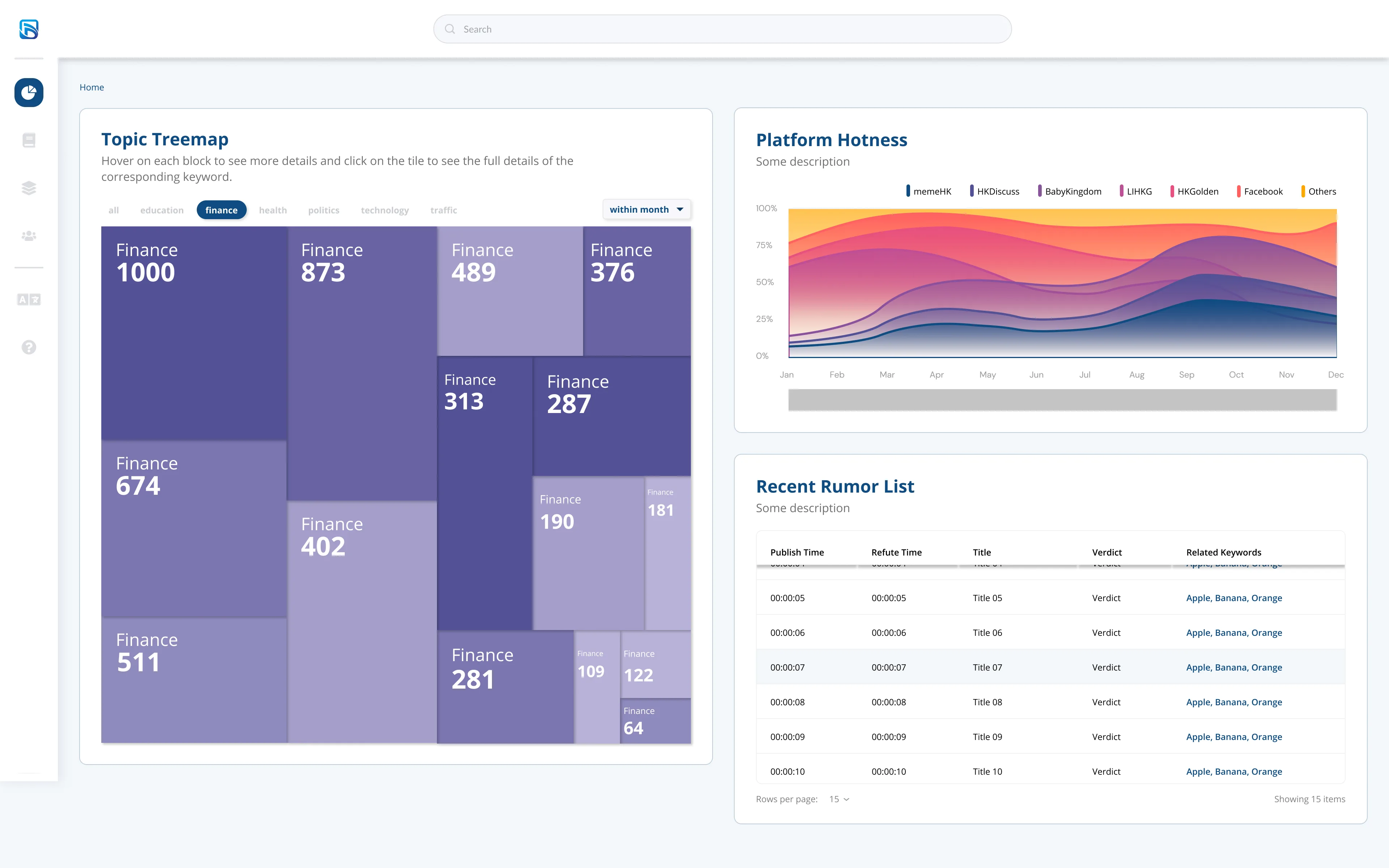
Task: Toggle BabyKingdom legend series
Action: (1069, 191)
